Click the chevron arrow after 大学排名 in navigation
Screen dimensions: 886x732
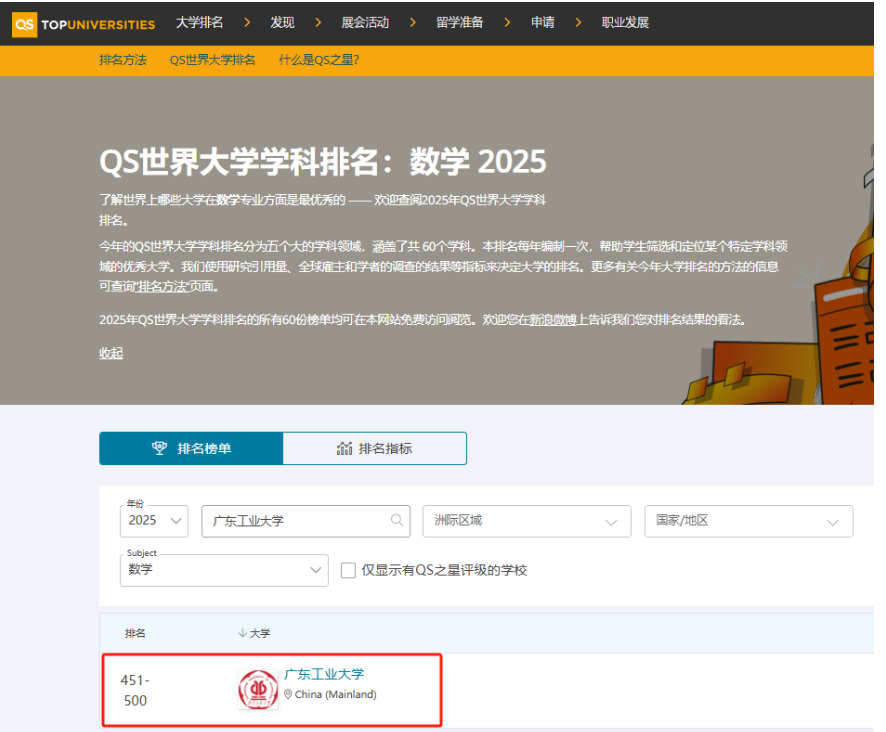(245, 22)
